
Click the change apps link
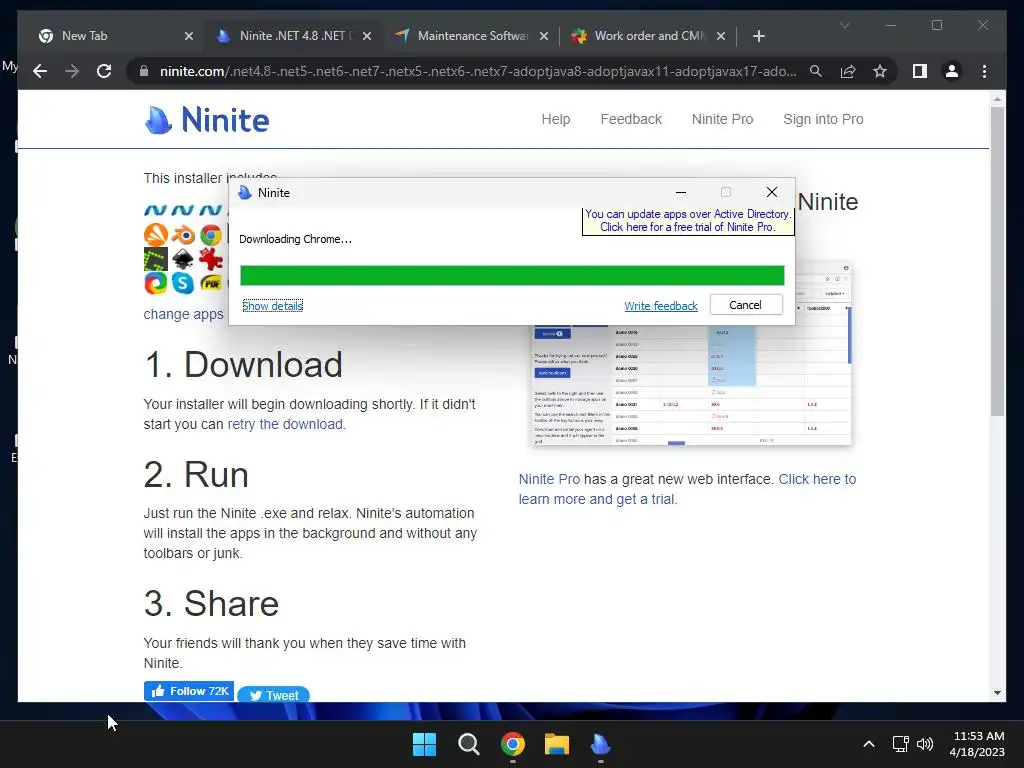[184, 314]
